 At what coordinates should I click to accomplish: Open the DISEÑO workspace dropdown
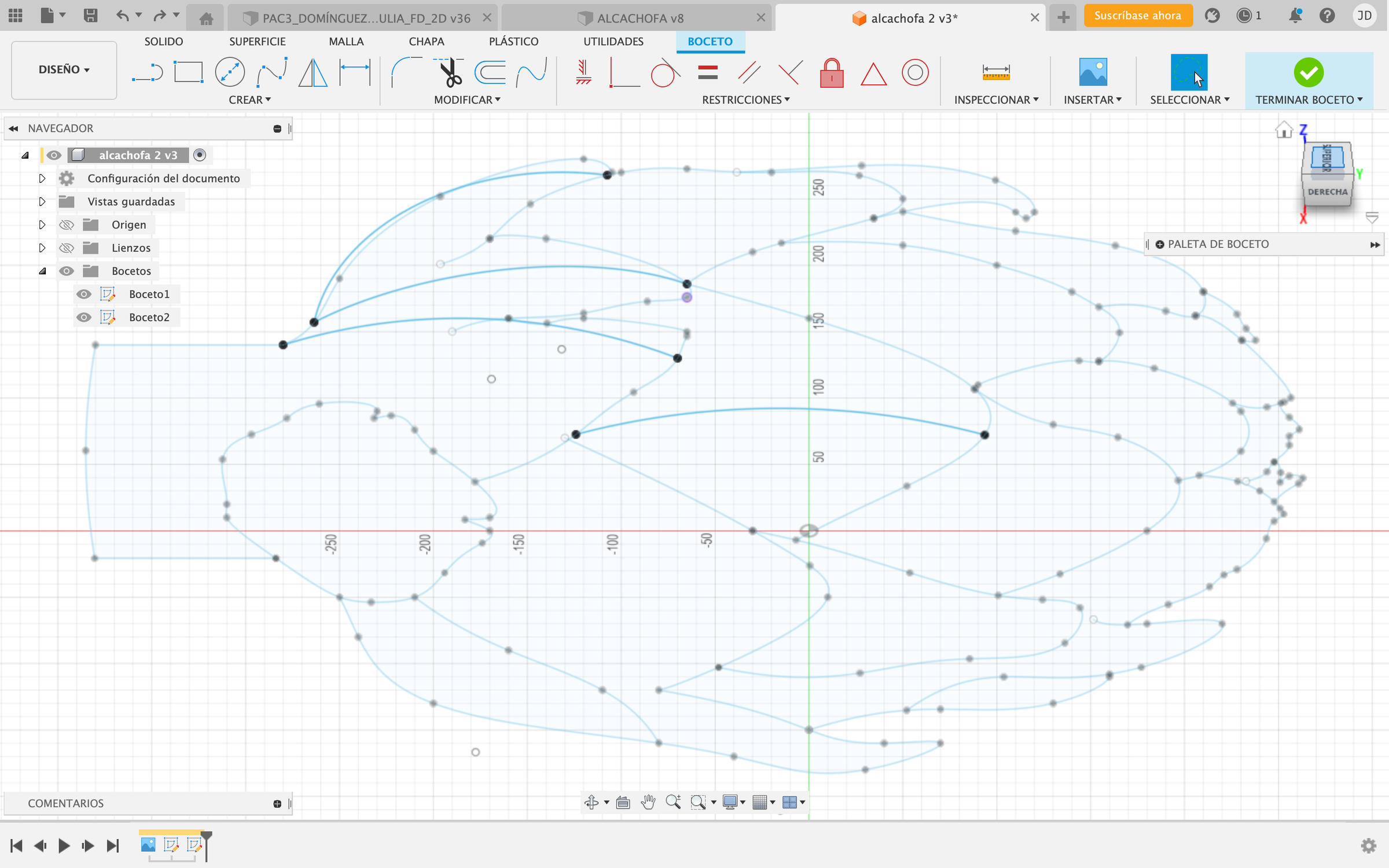pos(64,69)
